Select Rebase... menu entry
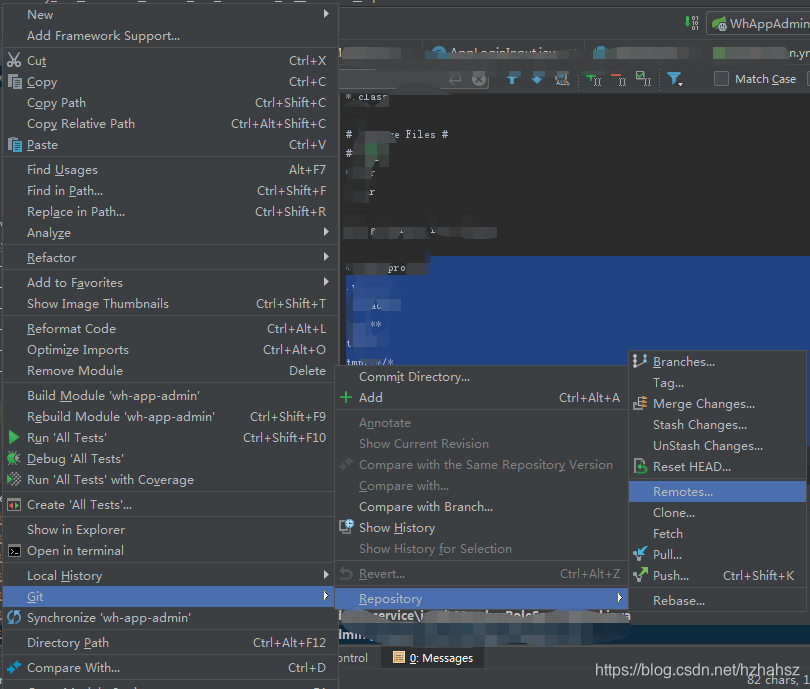The width and height of the screenshot is (810, 689). 717,601
